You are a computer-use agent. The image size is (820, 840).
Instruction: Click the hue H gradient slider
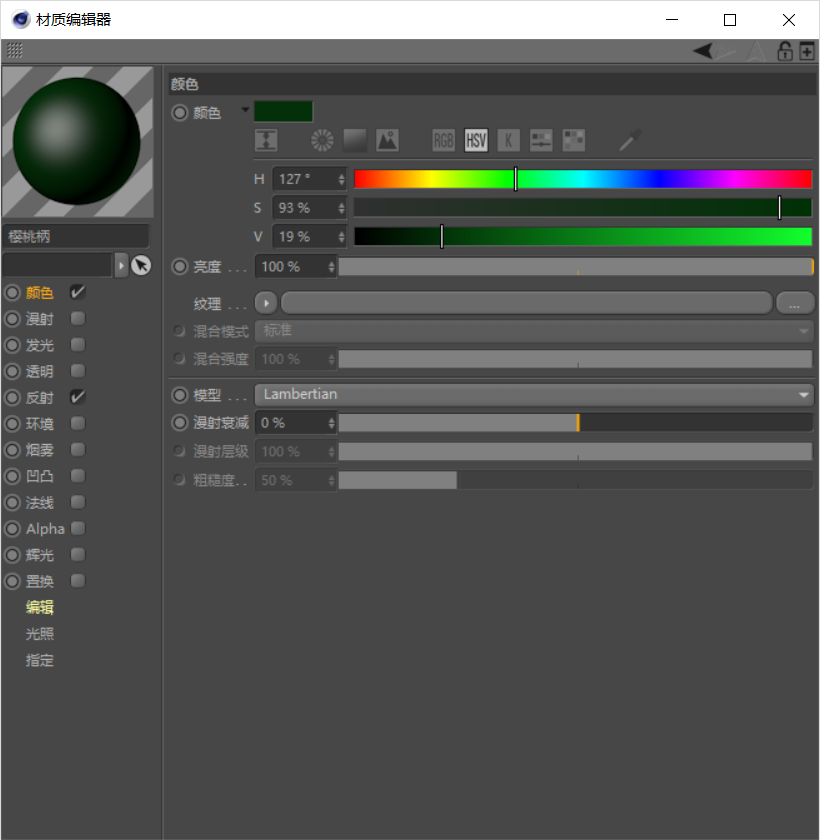pyautogui.click(x=583, y=179)
